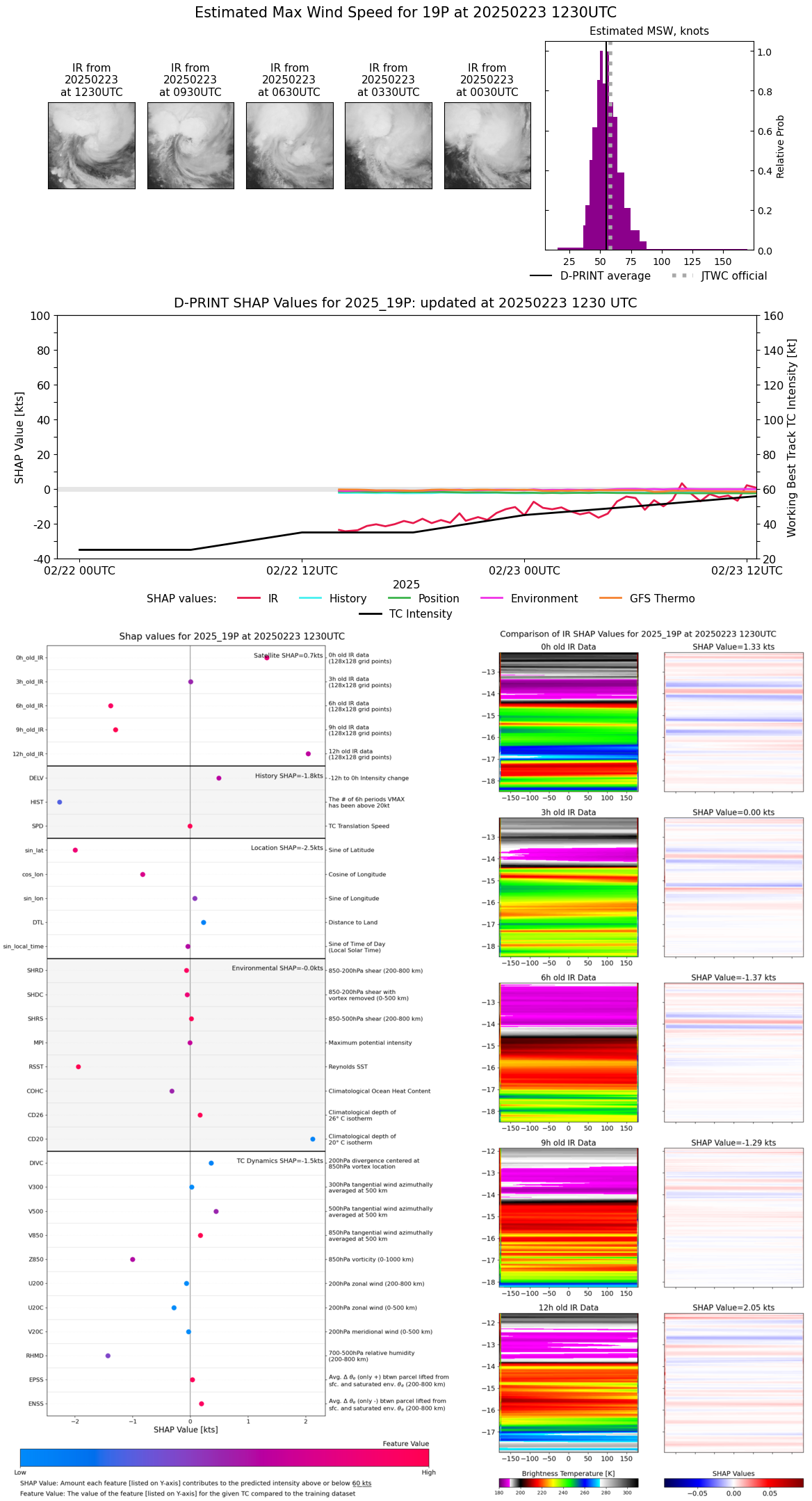Click the CD20 blue data point

click(x=313, y=1139)
